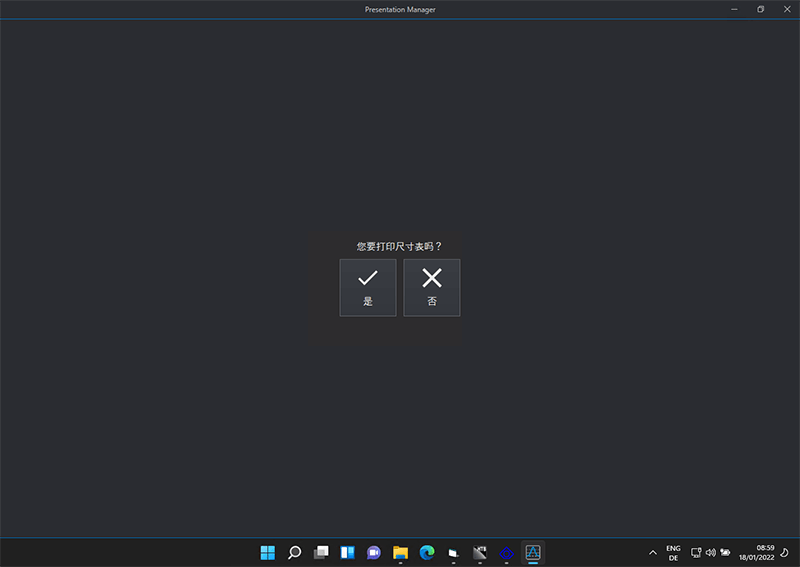The width and height of the screenshot is (800, 567).
Task: Open taskbar Search magnifier
Action: (294, 552)
